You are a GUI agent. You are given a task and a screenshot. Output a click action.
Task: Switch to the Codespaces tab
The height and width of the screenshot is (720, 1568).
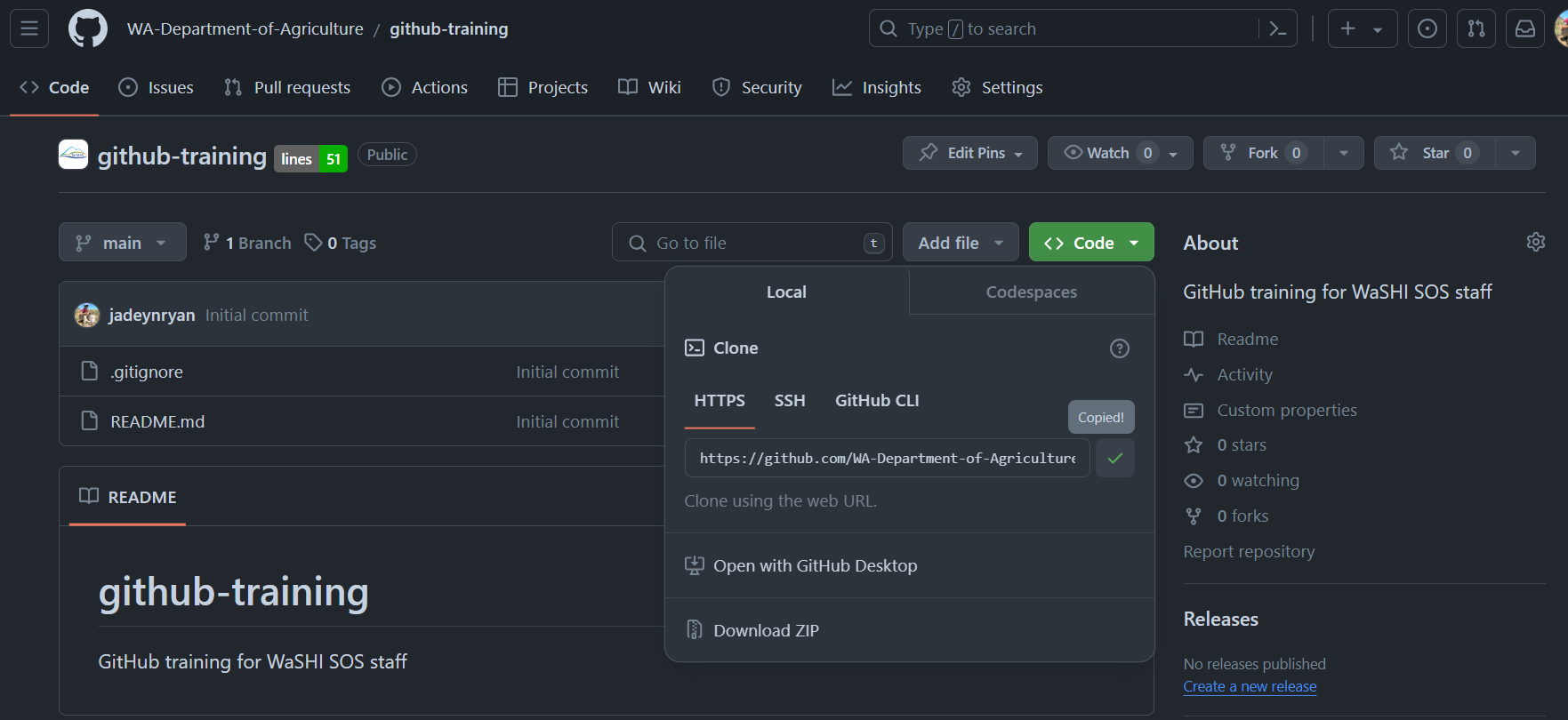point(1031,292)
